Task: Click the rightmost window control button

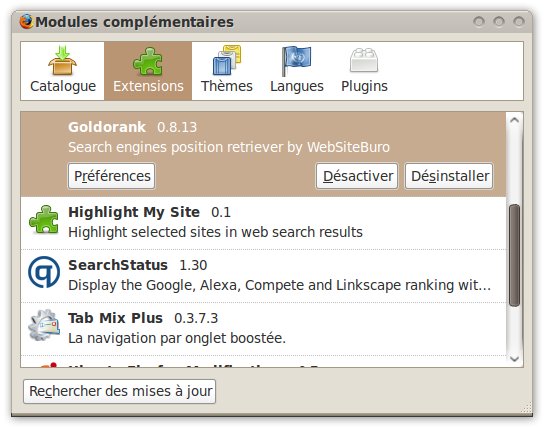Action: [x=519, y=22]
